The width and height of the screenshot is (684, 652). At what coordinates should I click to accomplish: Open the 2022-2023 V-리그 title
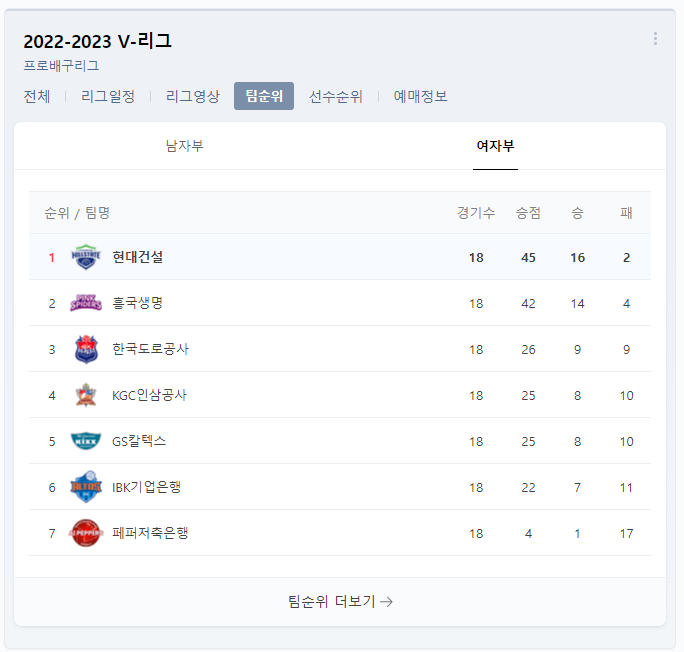(97, 41)
